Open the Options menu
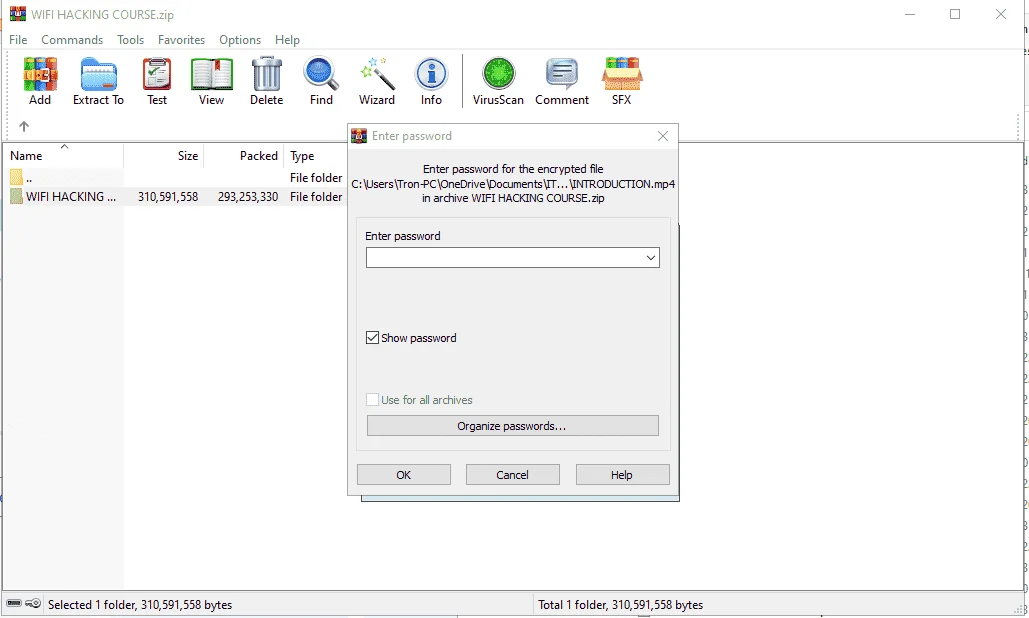Viewport: 1029px width, 618px height. tap(240, 40)
